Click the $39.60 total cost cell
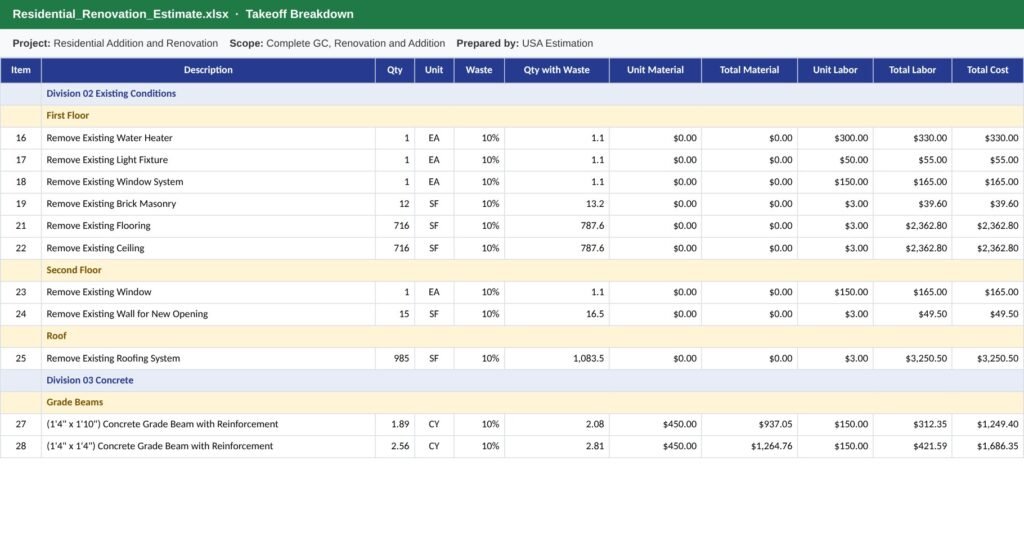 987,204
